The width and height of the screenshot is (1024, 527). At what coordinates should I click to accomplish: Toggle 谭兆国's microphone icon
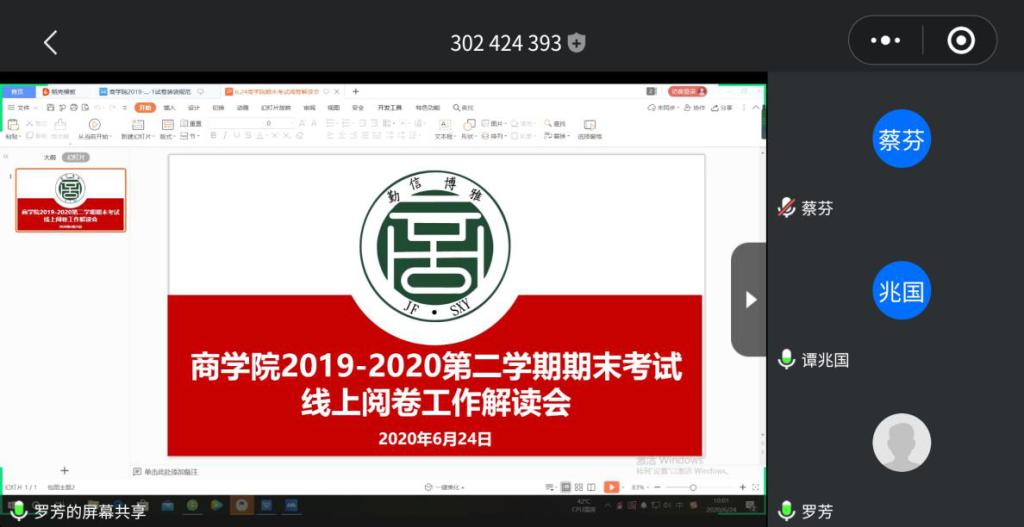787,359
